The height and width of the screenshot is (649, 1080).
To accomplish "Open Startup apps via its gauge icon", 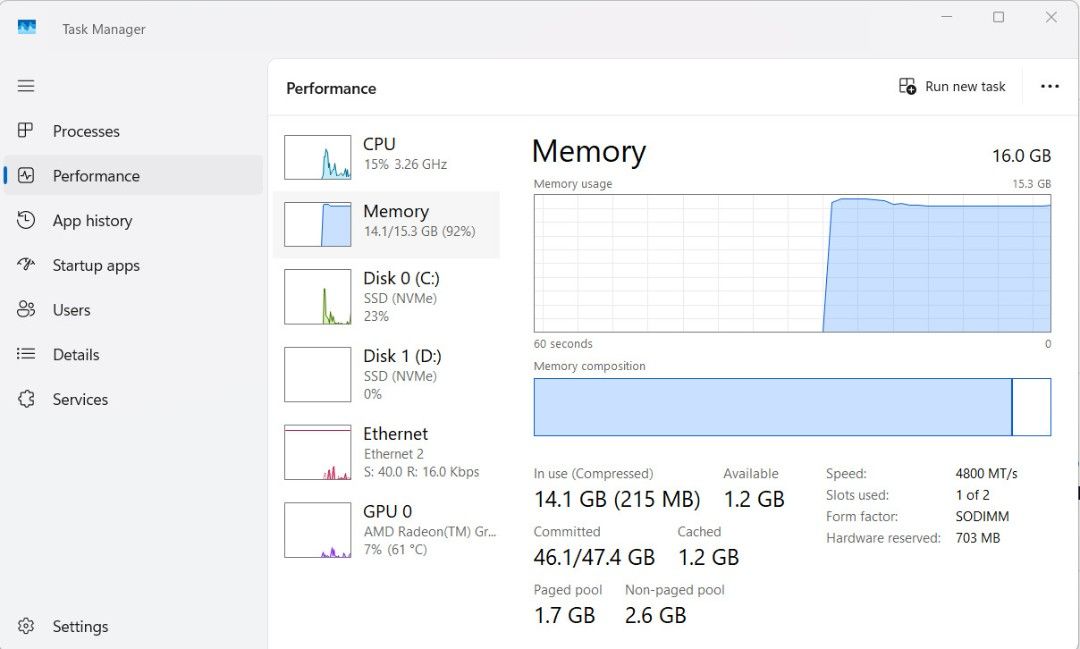I will [26, 265].
